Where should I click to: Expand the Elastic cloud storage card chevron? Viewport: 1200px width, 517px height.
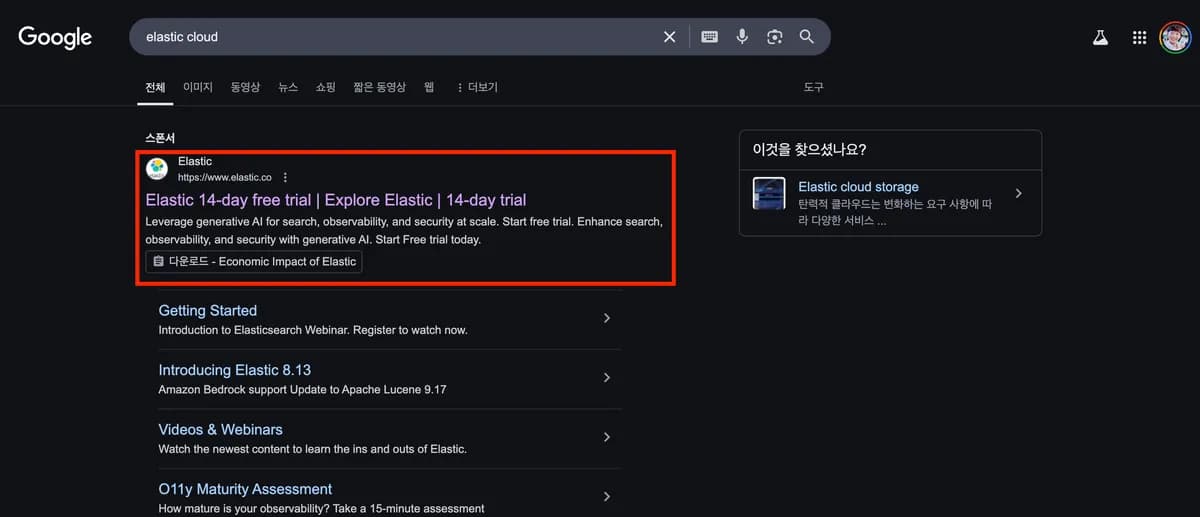point(1018,193)
